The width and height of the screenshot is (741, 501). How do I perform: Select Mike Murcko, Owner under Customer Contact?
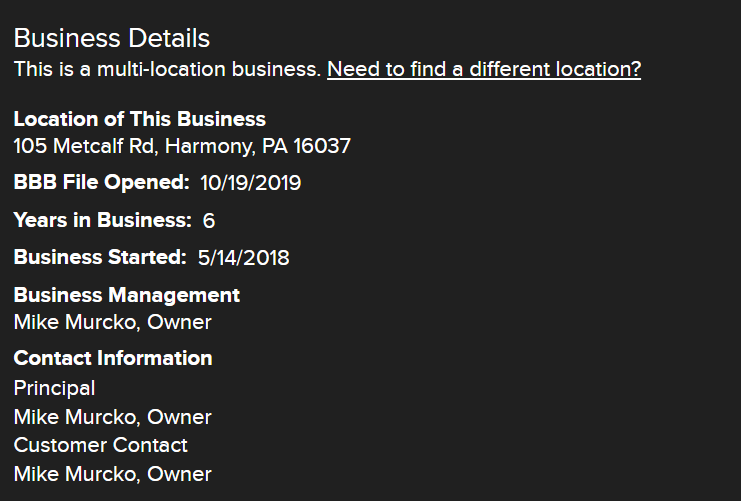point(112,475)
